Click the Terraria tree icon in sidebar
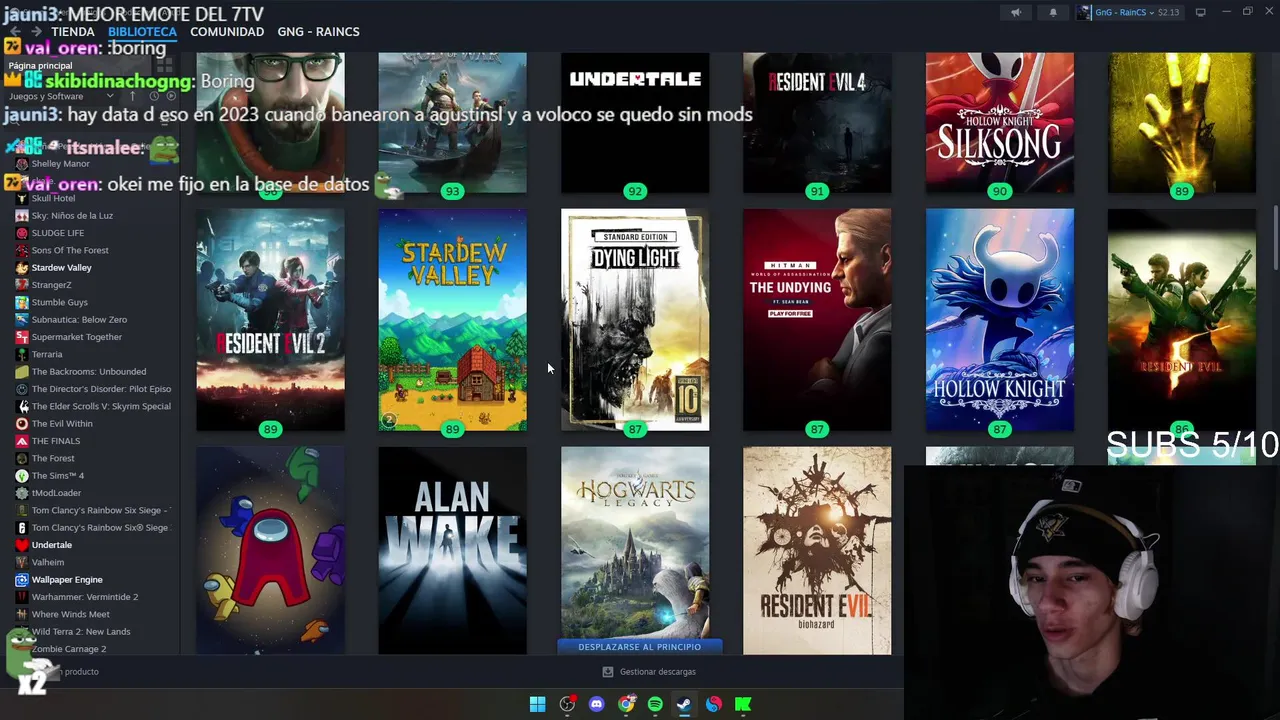 click(x=22, y=354)
